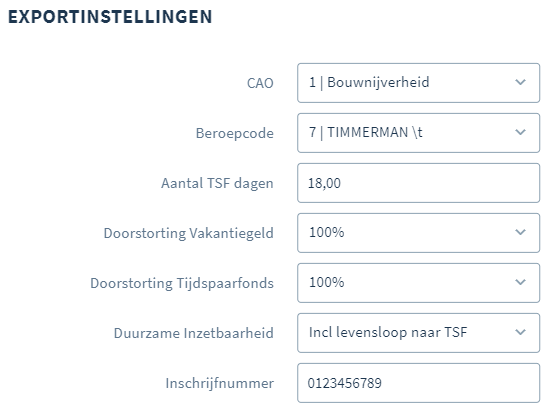Click the 'Doorstorting Tijdspaarfonds' label
The height and width of the screenshot is (417, 549).
click(182, 283)
